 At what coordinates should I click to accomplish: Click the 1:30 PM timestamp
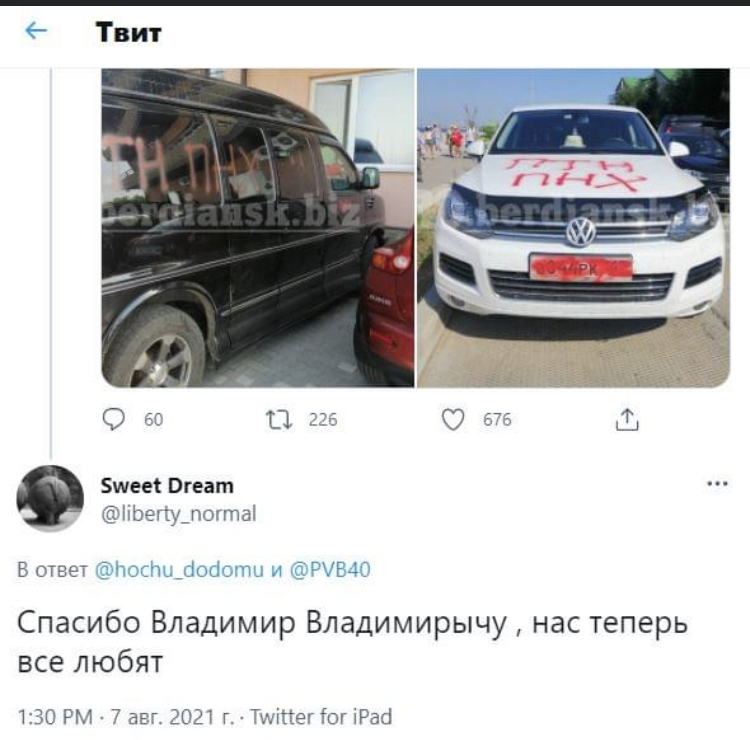(x=55, y=717)
